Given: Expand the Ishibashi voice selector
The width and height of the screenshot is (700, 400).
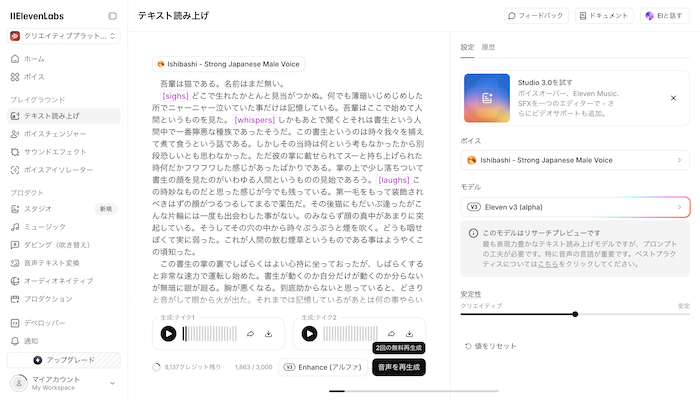Looking at the screenshot, I should pos(575,160).
